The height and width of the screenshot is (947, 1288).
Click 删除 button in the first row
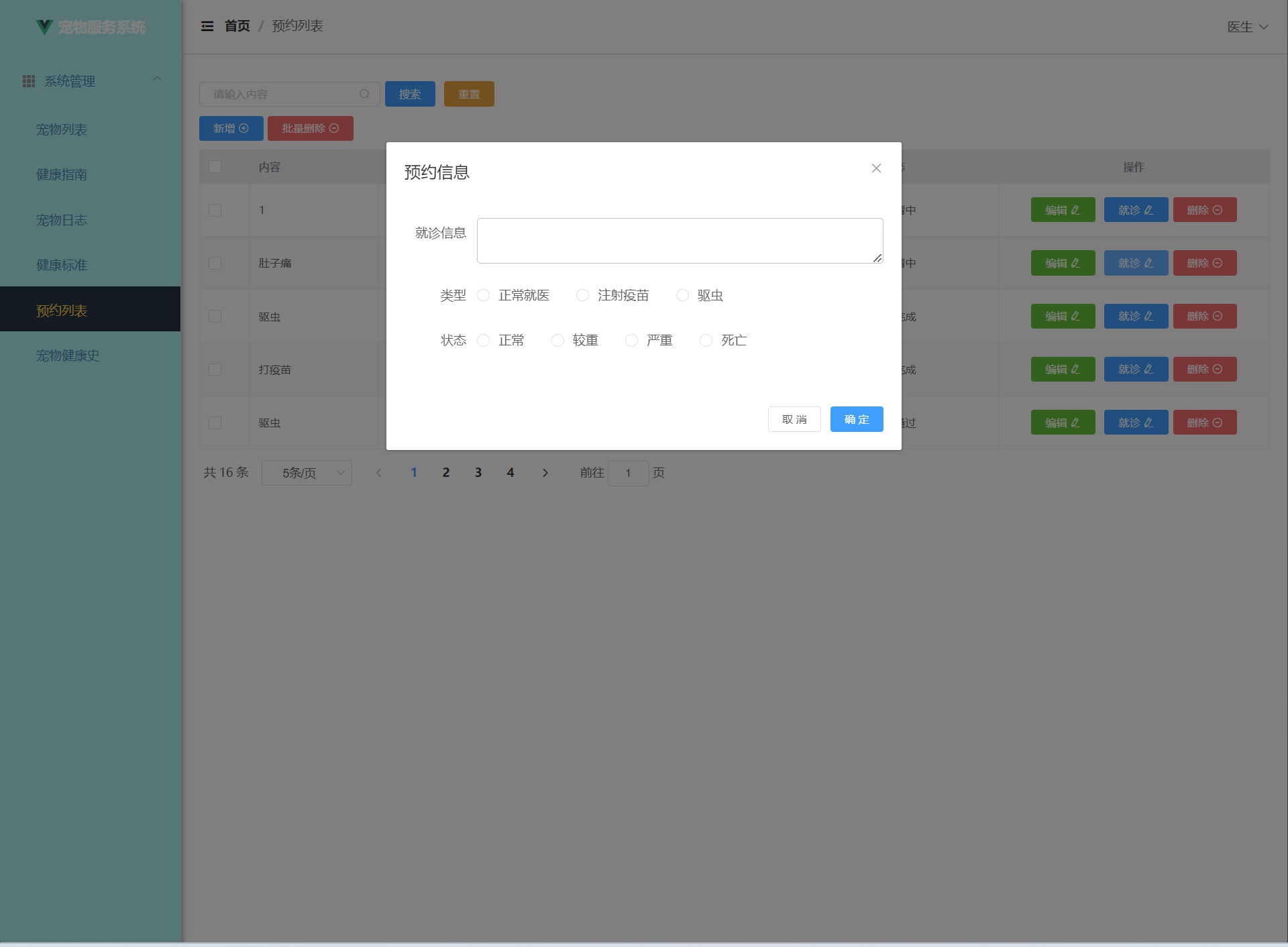pyautogui.click(x=1204, y=210)
